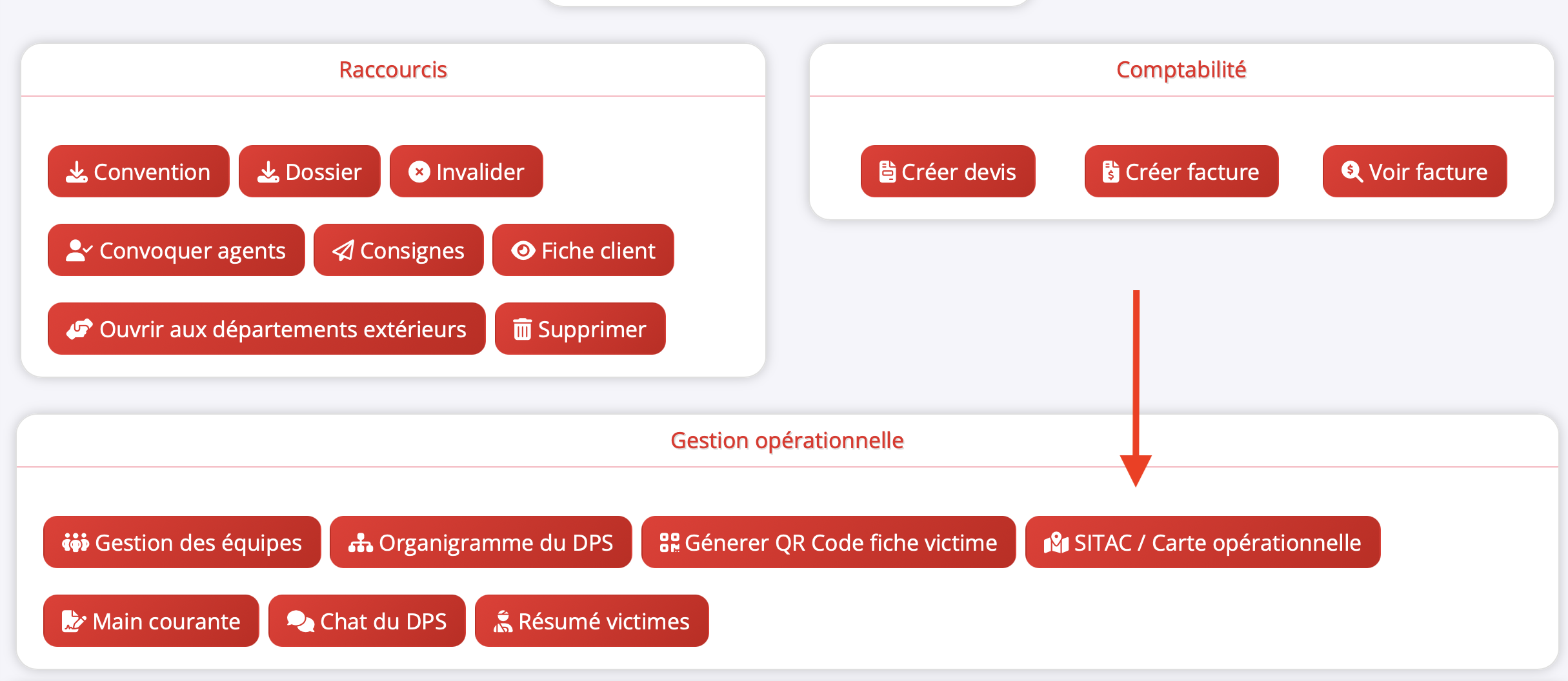Open Voir facture
This screenshot has height=681, width=1568.
[1414, 172]
